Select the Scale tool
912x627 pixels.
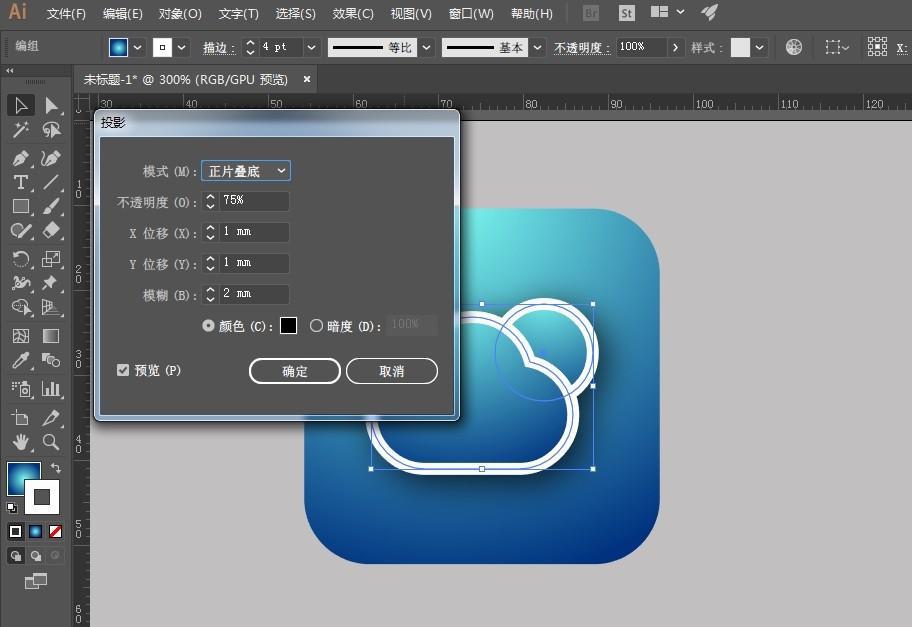tap(51, 259)
